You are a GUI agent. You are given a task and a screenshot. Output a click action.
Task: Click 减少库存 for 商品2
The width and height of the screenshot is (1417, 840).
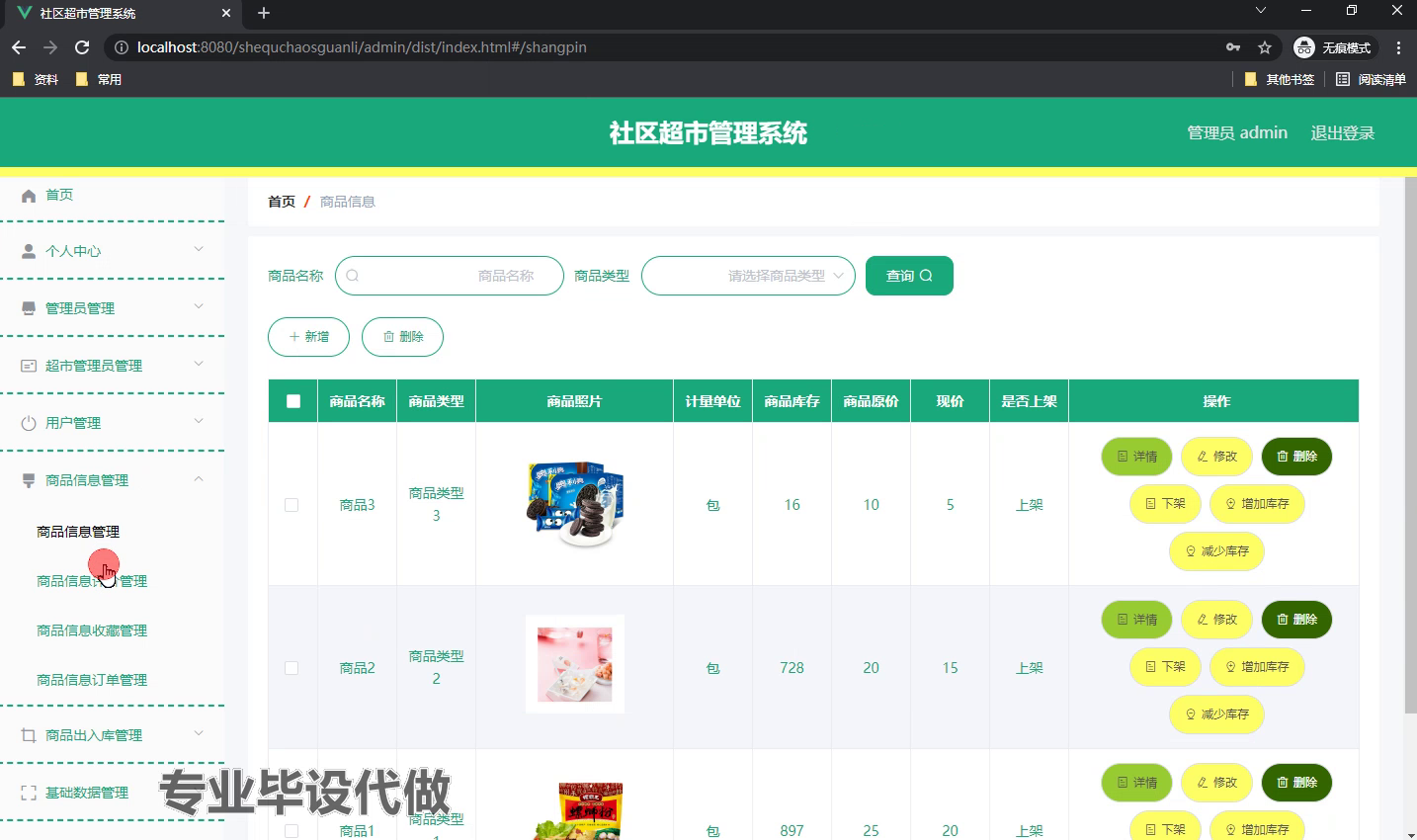[1216, 714]
